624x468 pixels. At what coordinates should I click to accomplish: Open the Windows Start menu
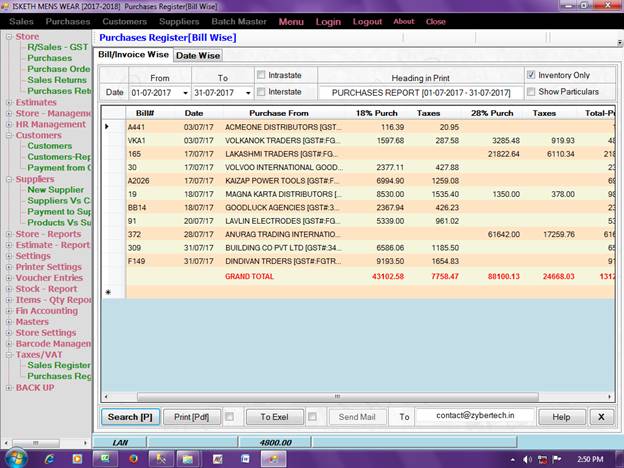click(15, 458)
